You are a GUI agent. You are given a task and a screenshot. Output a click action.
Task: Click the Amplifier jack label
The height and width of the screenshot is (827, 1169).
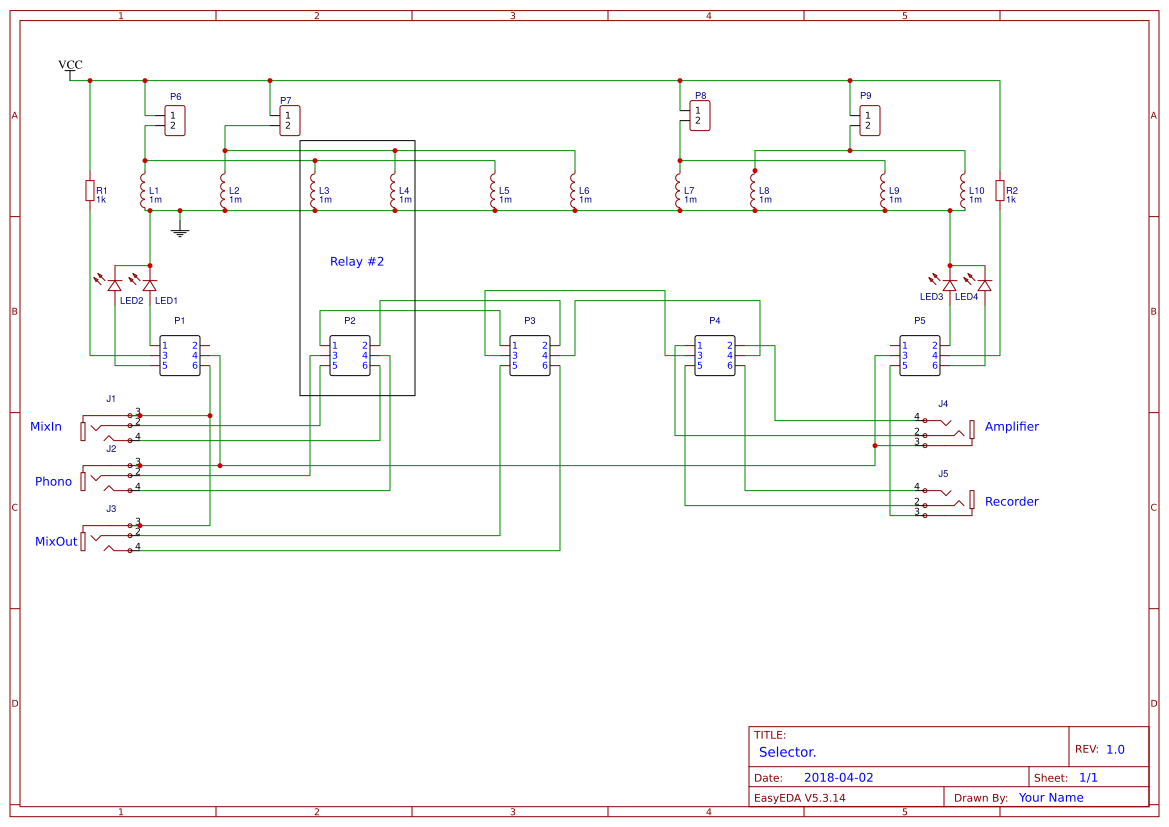(x=1012, y=427)
